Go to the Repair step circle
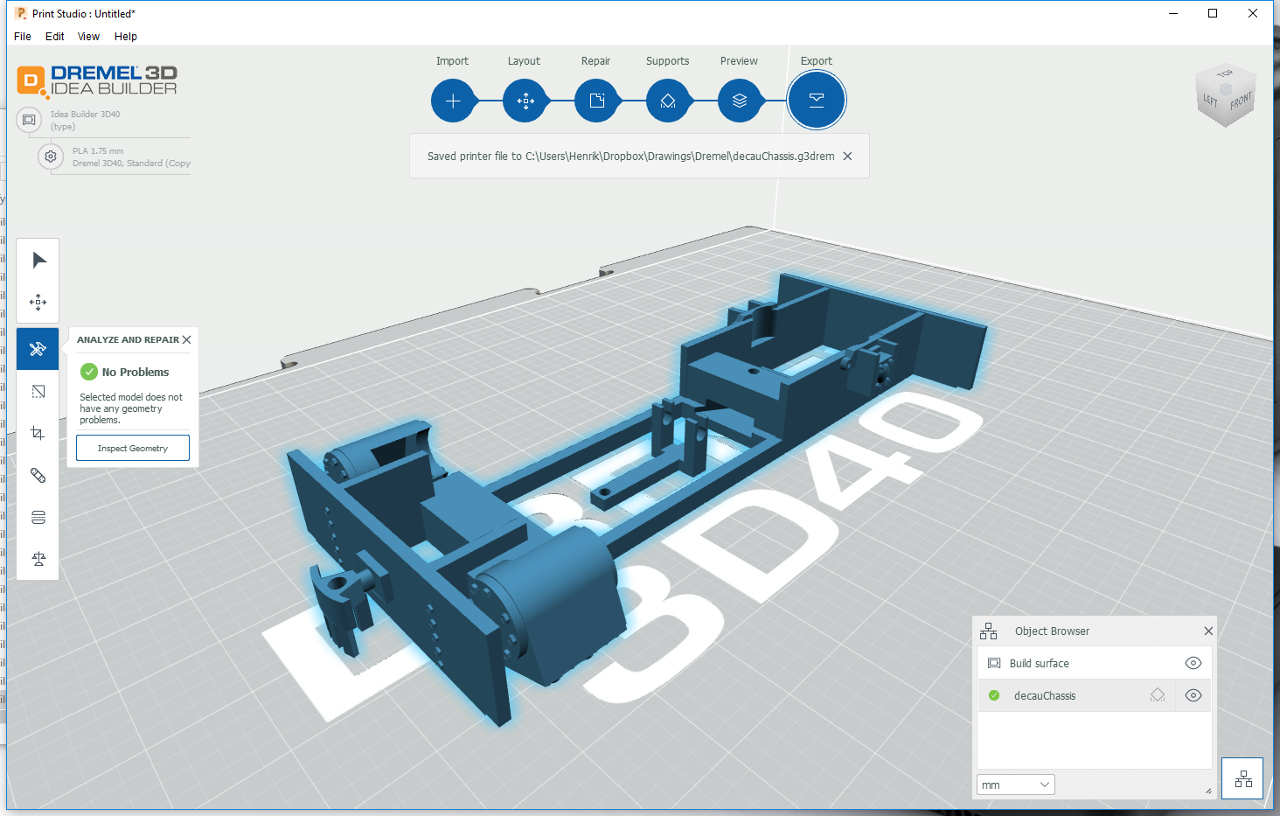Image resolution: width=1280 pixels, height=816 pixels. 596,101
